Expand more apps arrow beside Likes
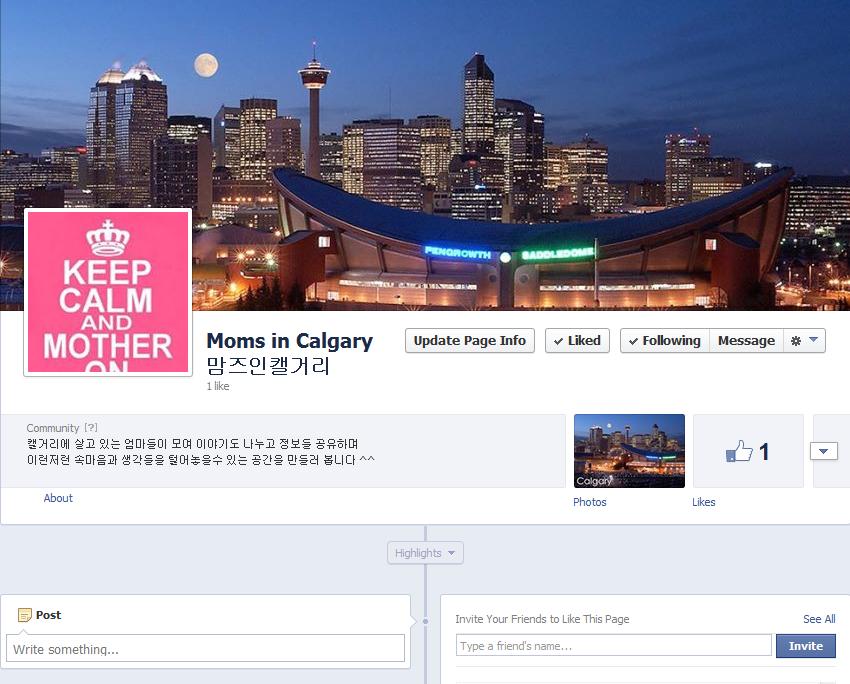This screenshot has height=684, width=850. [x=823, y=451]
